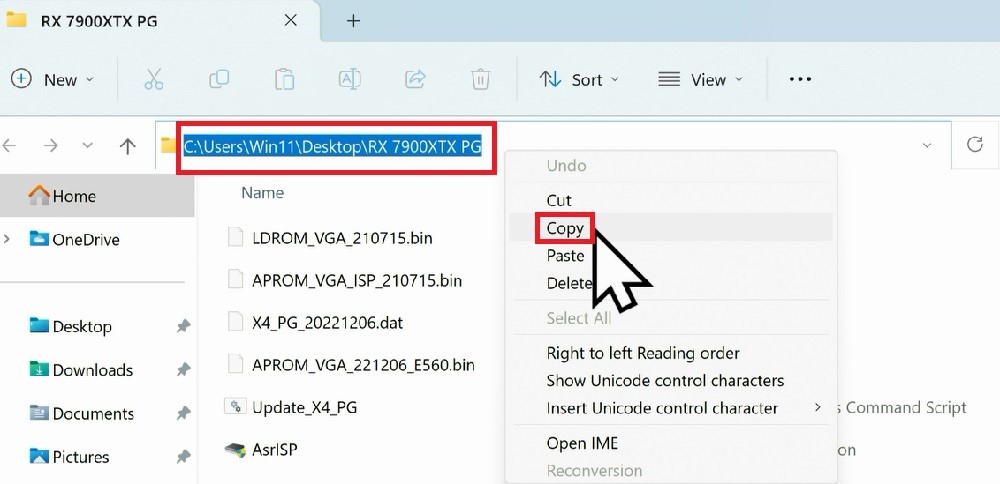Screen dimensions: 1000x484
Task: Go up one folder level
Action: pos(127,146)
